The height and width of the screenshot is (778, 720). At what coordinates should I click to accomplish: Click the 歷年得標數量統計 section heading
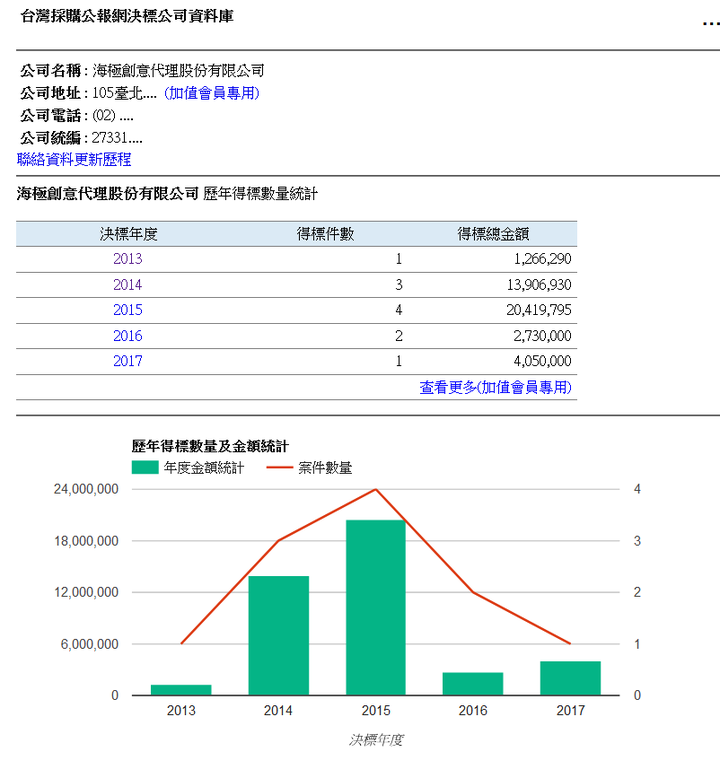click(x=261, y=194)
